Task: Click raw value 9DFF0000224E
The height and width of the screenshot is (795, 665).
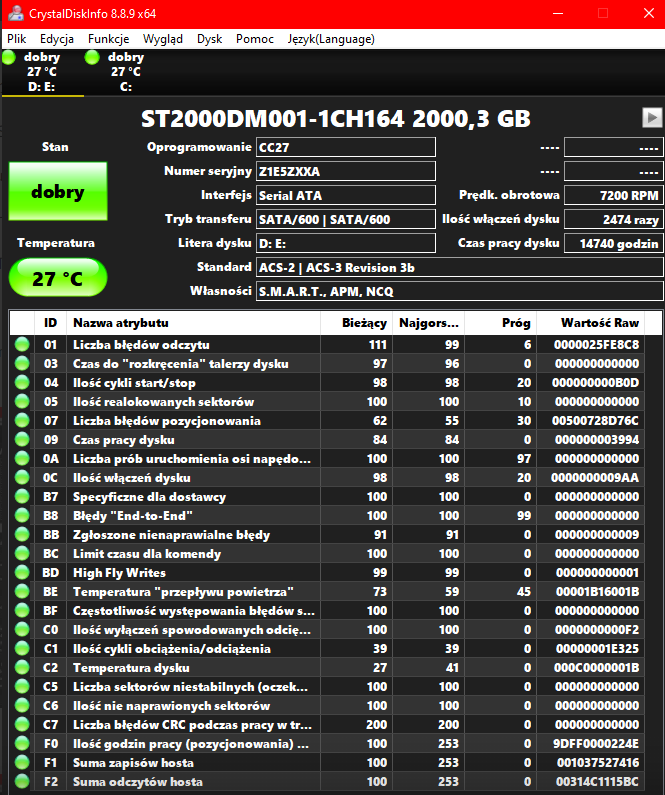Action: (596, 744)
